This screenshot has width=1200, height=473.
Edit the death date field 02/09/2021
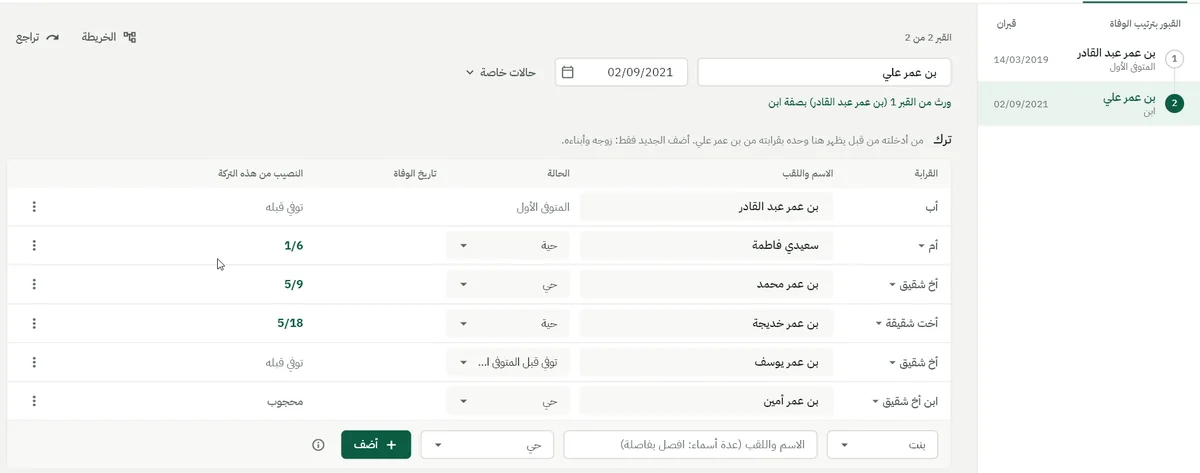click(621, 73)
